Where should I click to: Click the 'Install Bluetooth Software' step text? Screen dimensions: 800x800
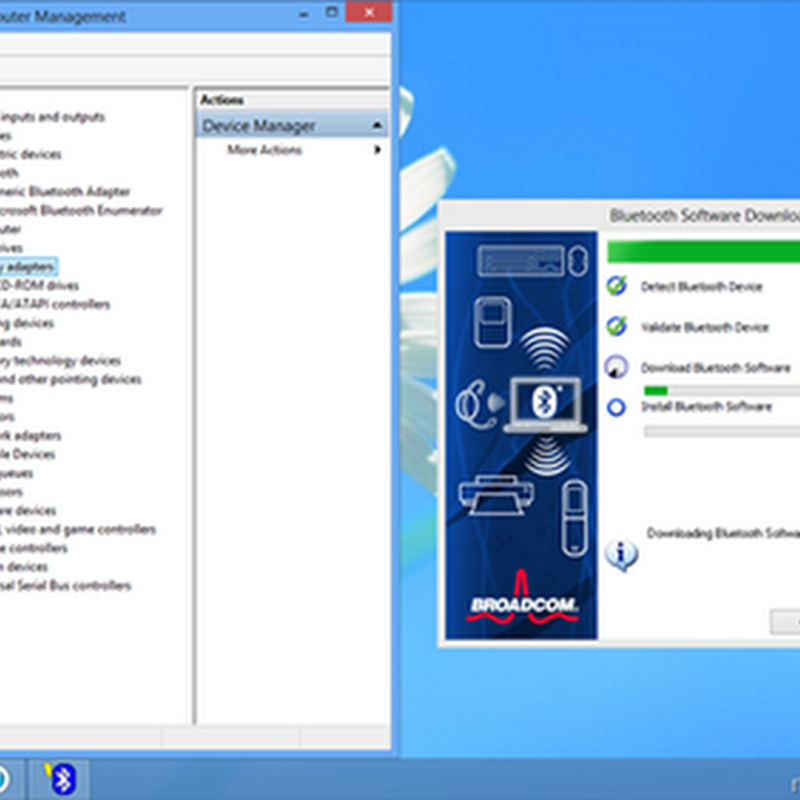coord(706,407)
